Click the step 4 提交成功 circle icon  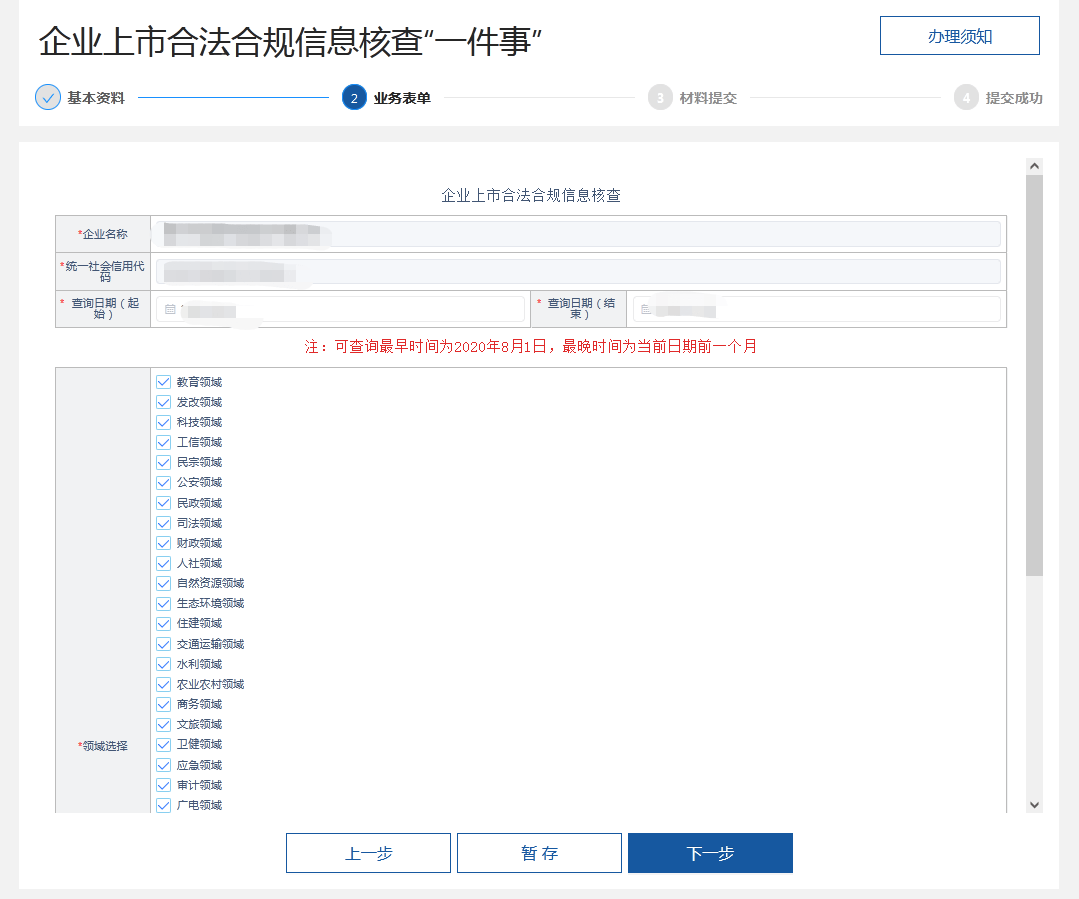click(966, 98)
